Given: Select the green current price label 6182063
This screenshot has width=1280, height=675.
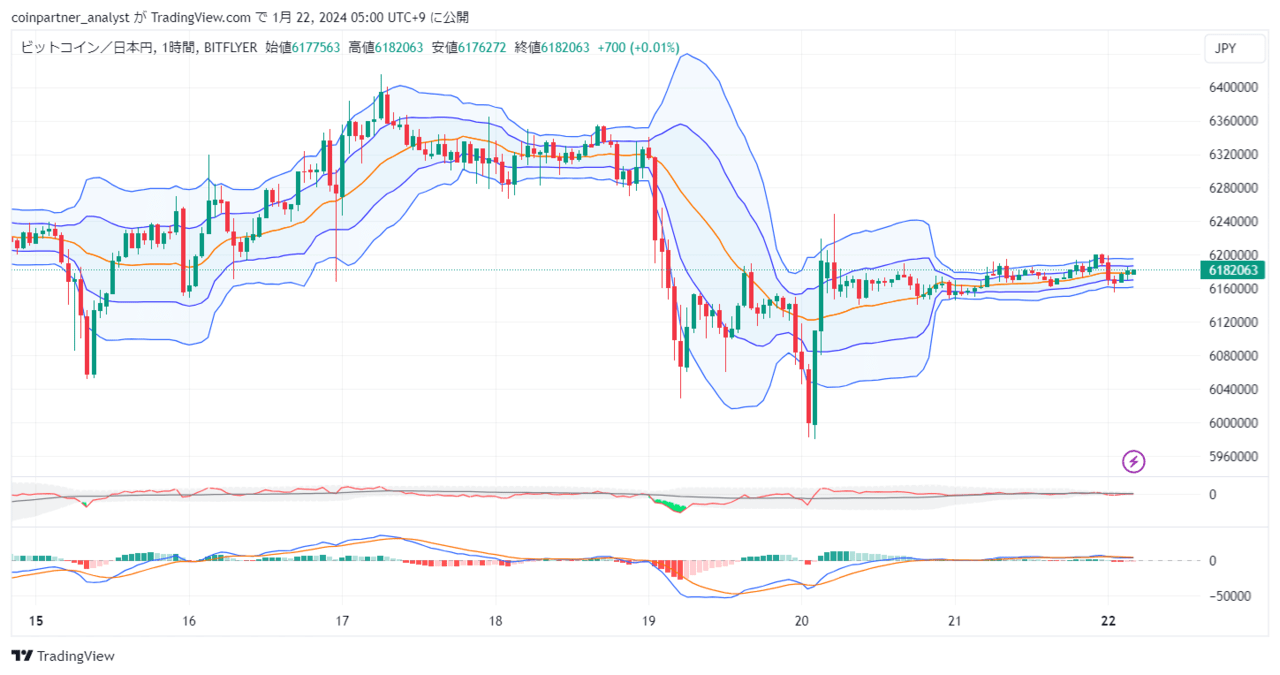Looking at the screenshot, I should point(1232,270).
